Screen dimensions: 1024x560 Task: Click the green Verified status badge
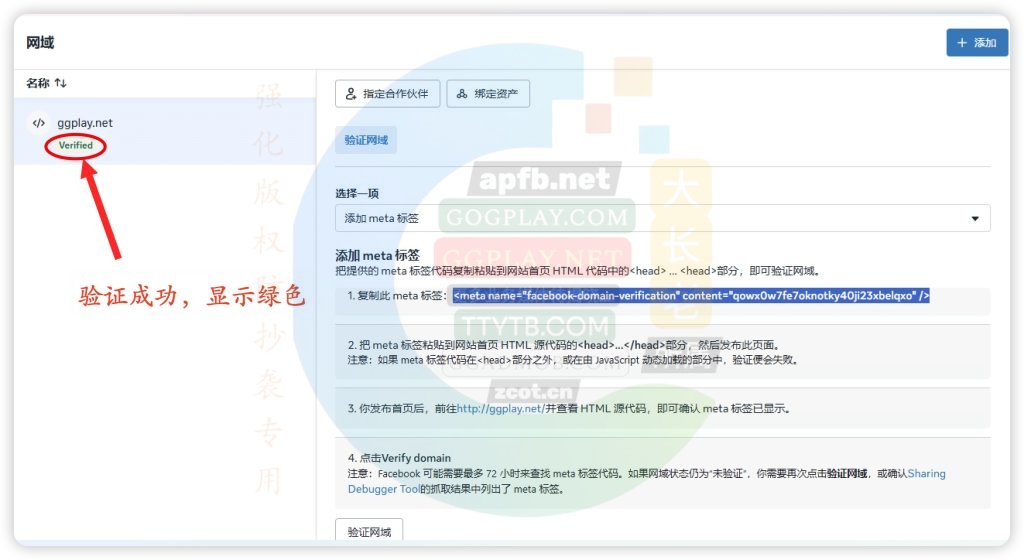pyautogui.click(x=75, y=146)
